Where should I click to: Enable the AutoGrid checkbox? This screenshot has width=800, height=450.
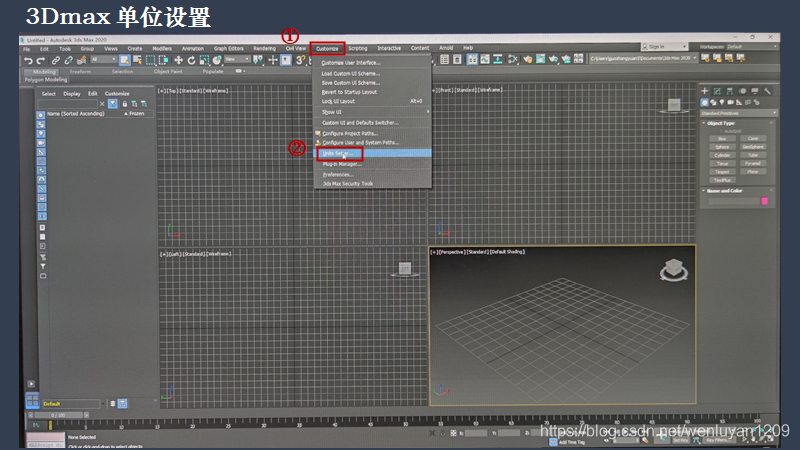pyautogui.click(x=721, y=131)
